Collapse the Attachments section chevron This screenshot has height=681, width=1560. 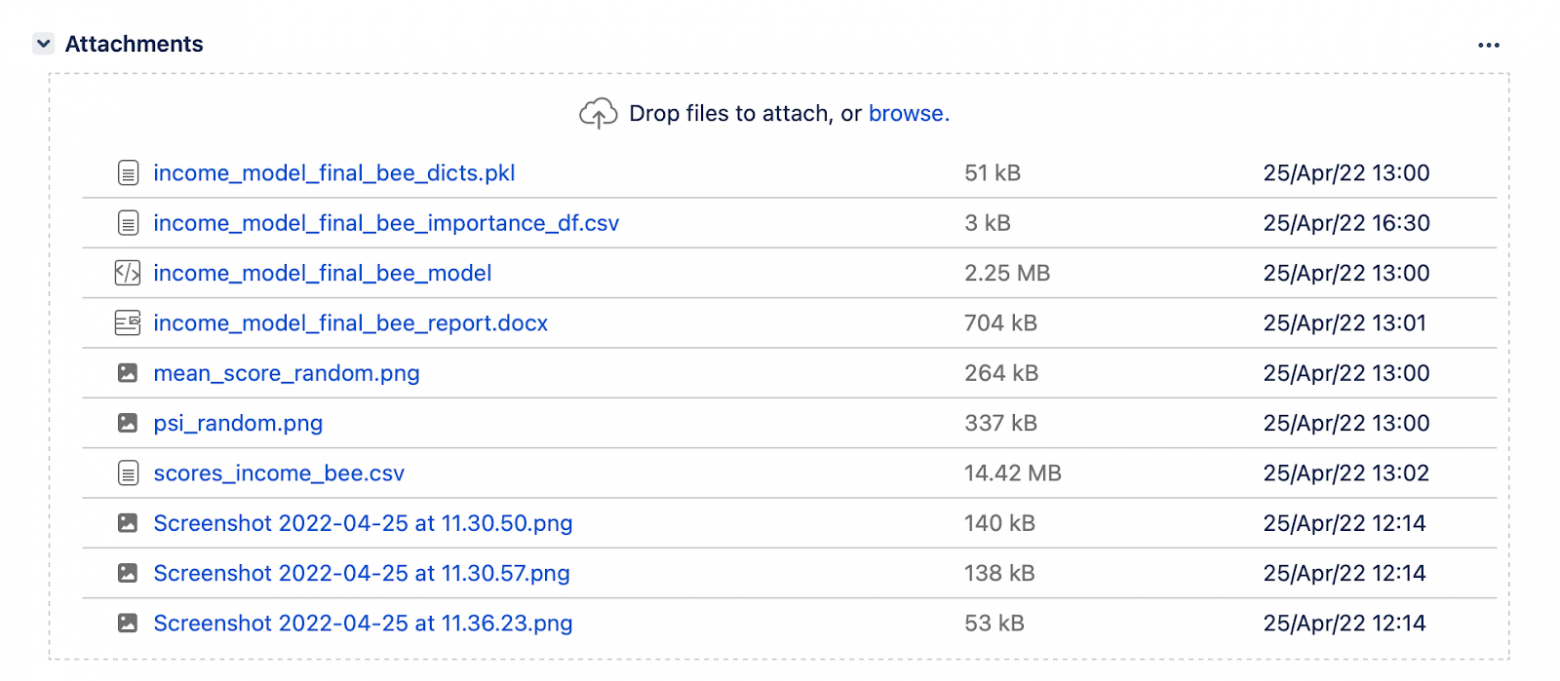pos(43,44)
